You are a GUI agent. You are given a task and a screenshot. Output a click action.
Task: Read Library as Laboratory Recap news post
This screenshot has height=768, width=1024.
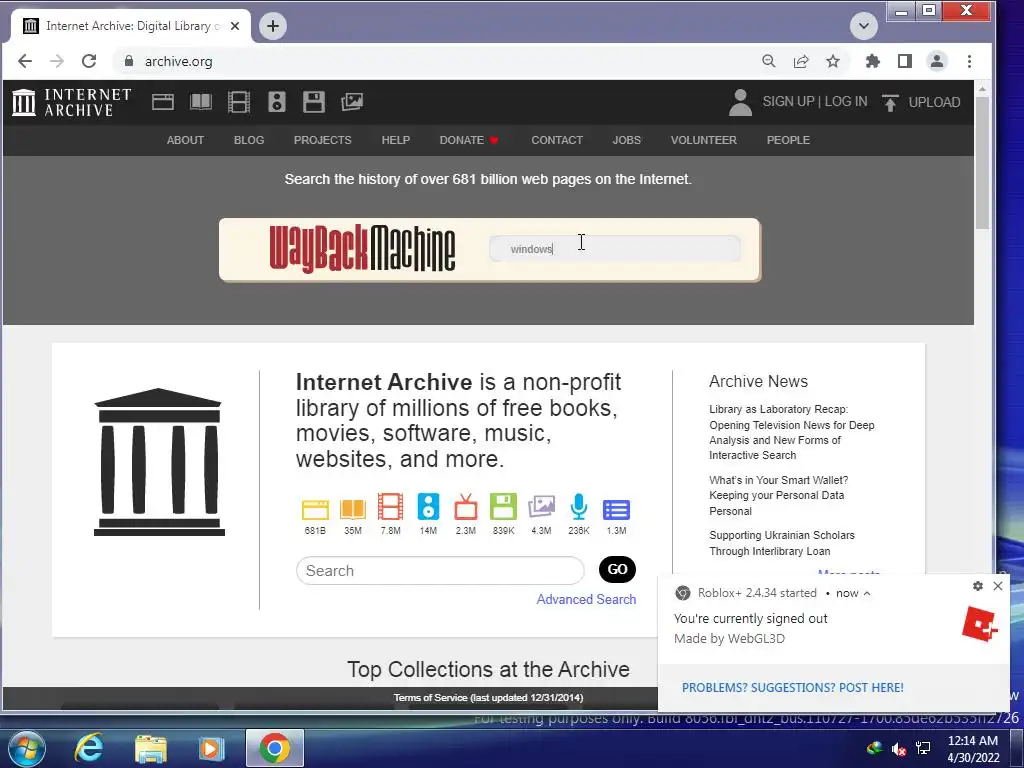pos(792,432)
